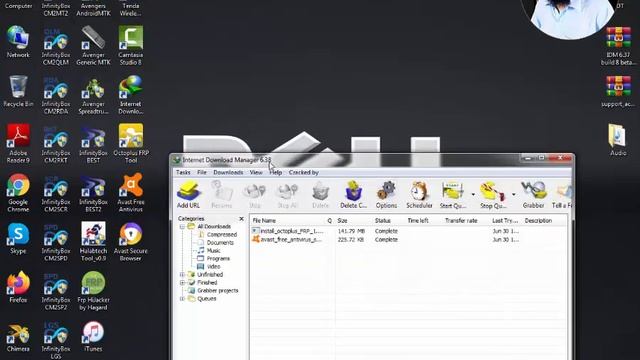This screenshot has height=360, width=640.
Task: Select the avast_free_antivirus download row
Action: click(x=408, y=240)
